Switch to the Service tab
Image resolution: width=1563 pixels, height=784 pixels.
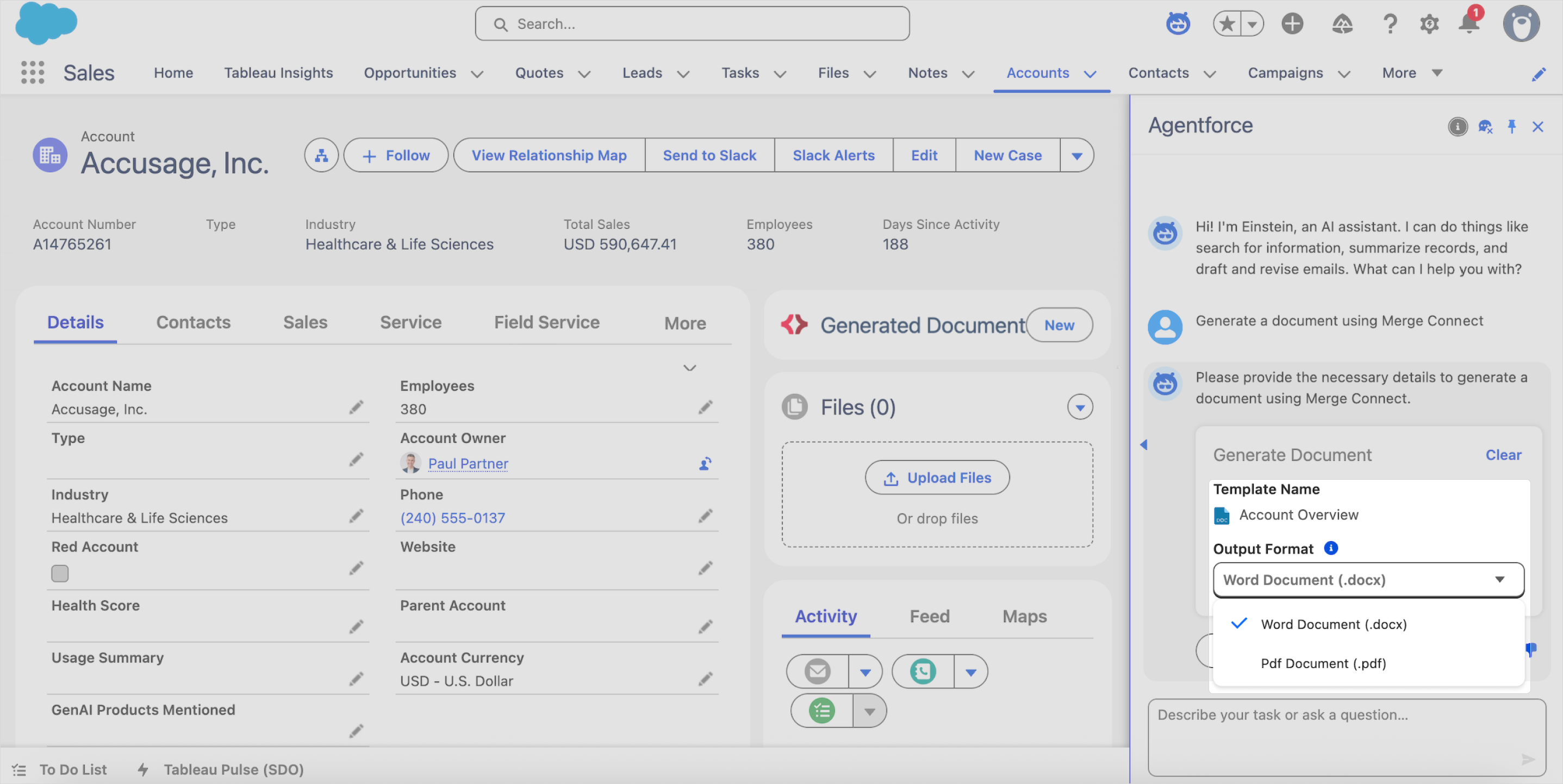pyautogui.click(x=411, y=322)
